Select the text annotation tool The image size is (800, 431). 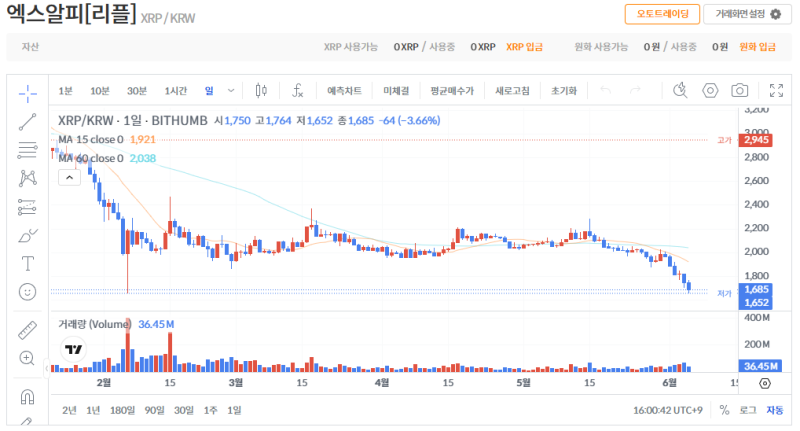tap(28, 264)
